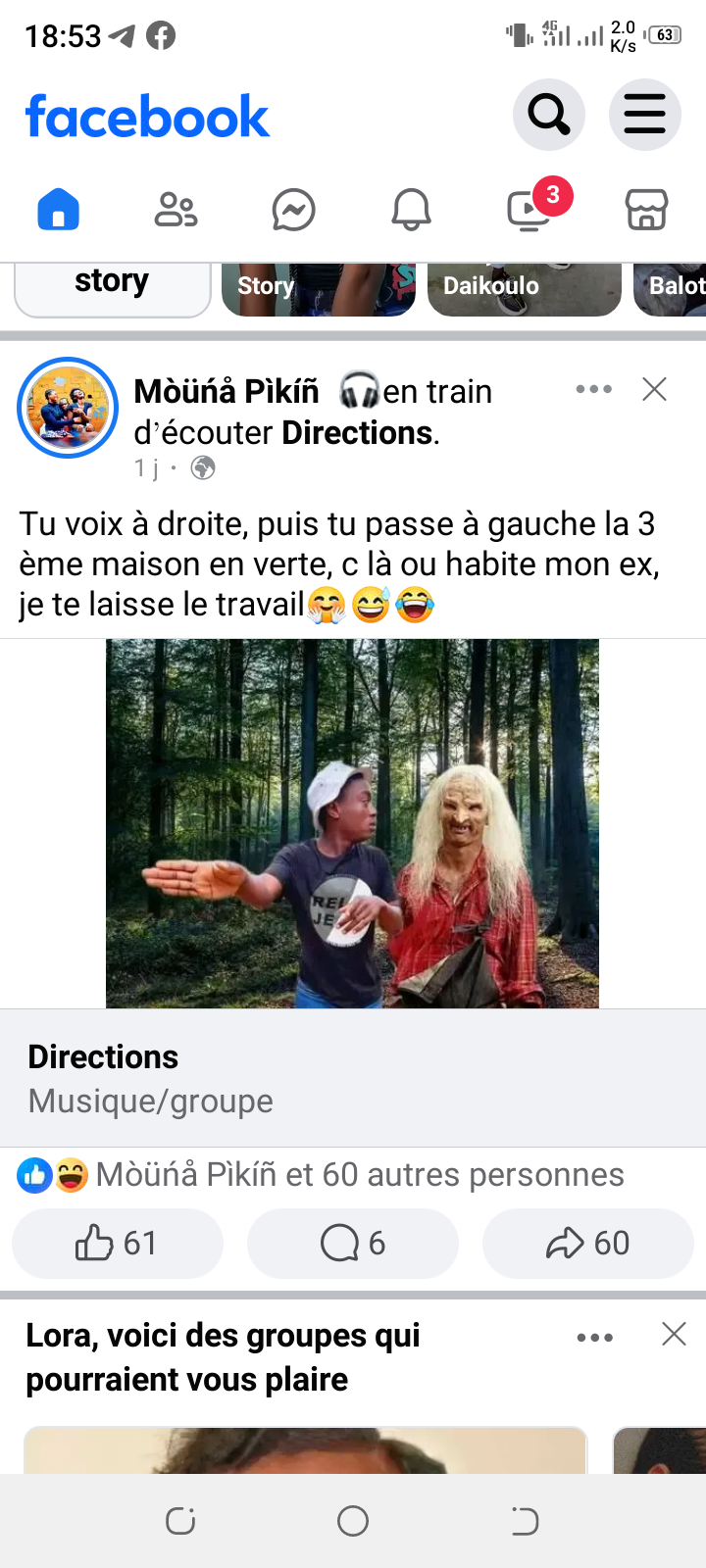Open the Friends tab
The height and width of the screenshot is (1568, 706).
coord(176,210)
